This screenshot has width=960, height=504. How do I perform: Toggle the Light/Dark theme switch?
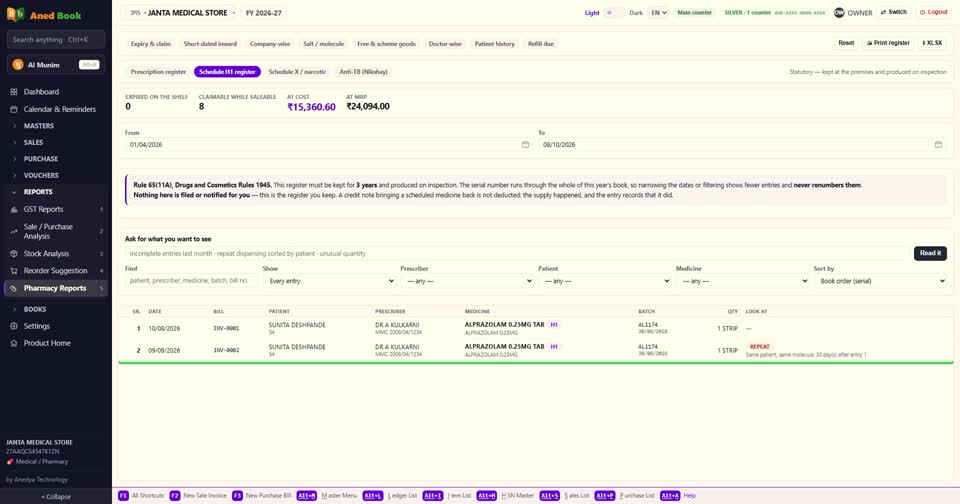[x=615, y=12]
